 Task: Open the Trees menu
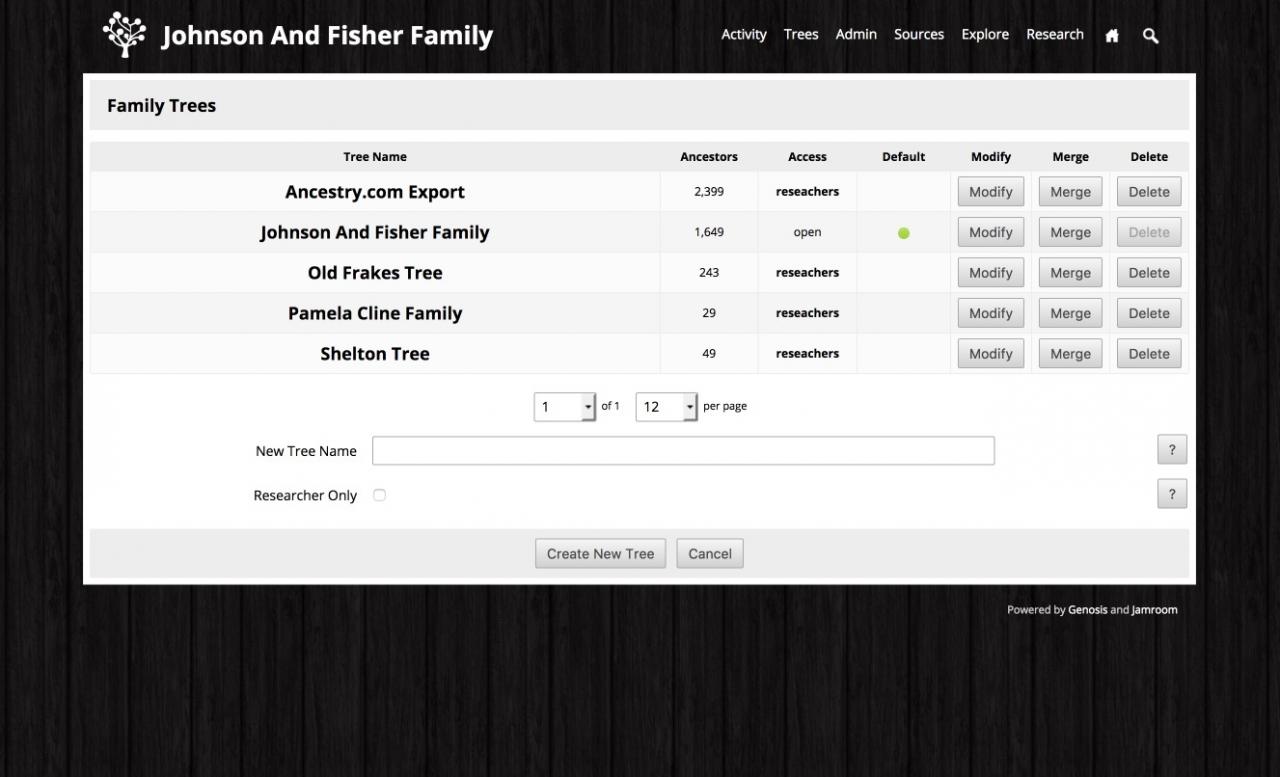(801, 34)
